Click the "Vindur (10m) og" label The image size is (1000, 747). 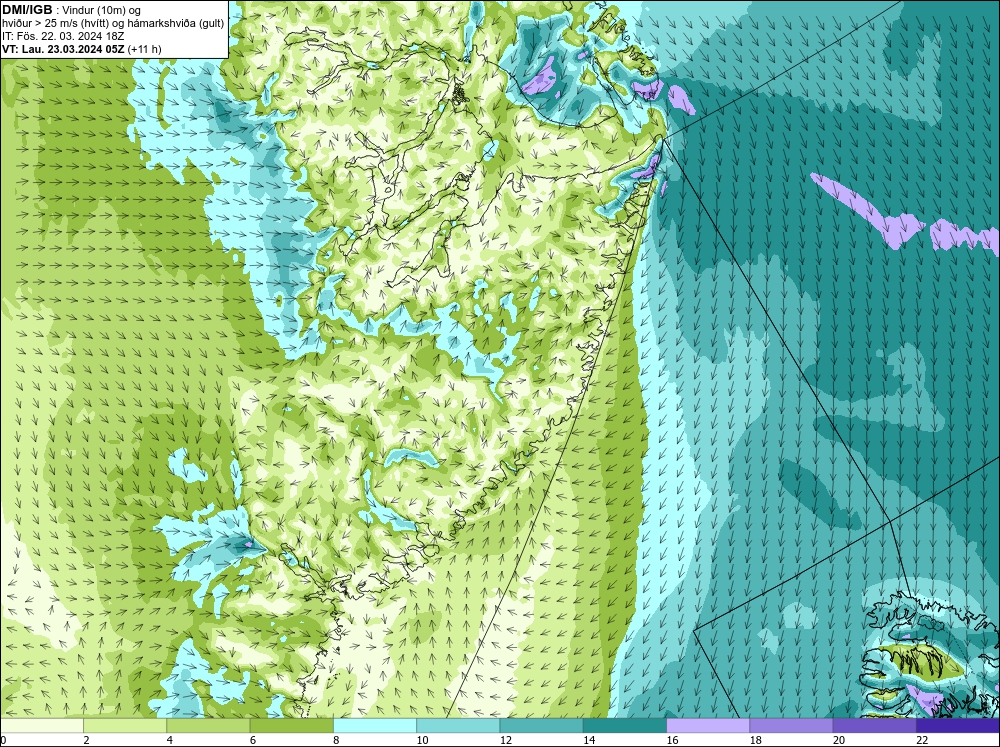click(x=103, y=11)
